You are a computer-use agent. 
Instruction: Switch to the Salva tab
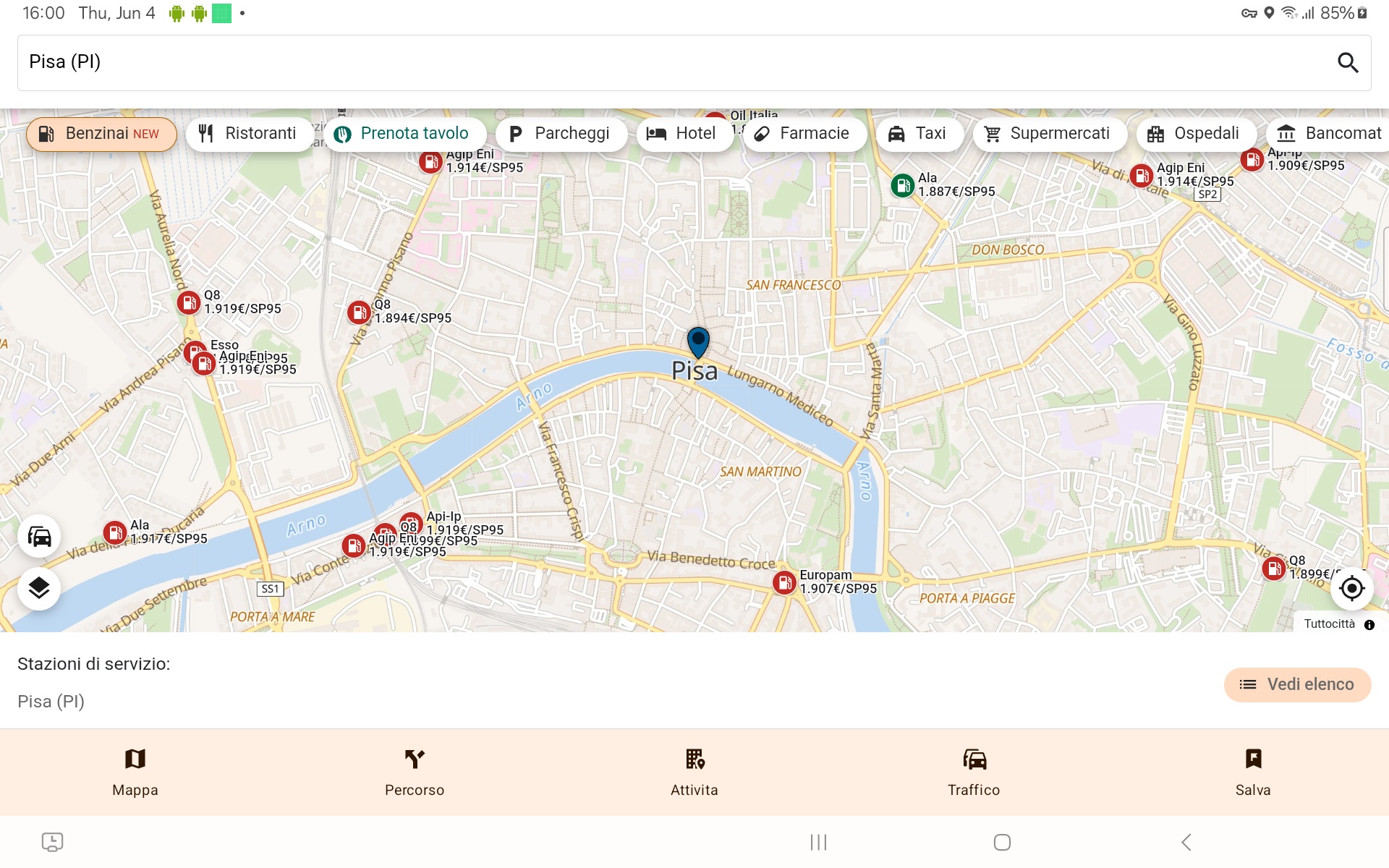coord(1253,773)
